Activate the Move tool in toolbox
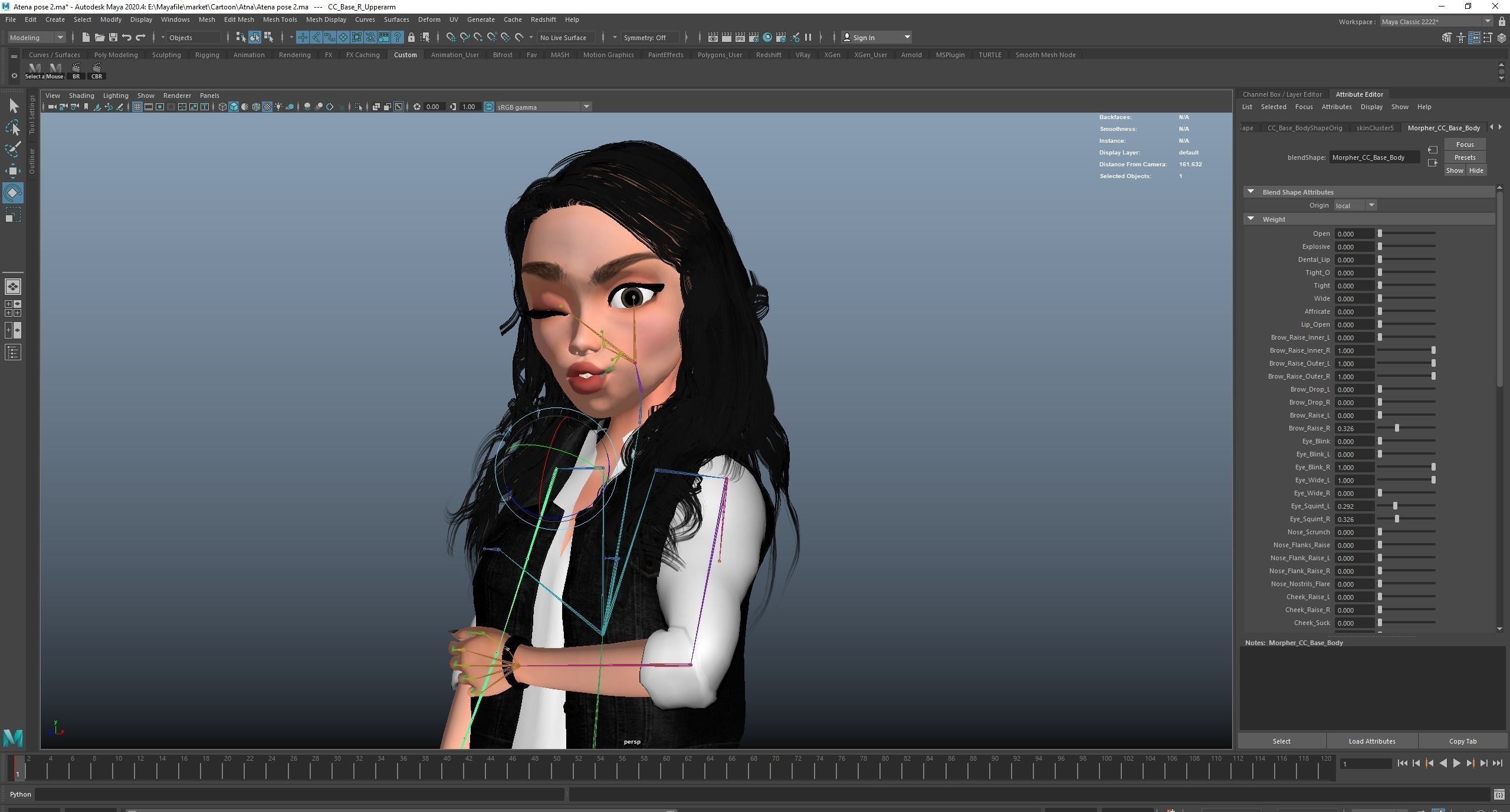This screenshot has width=1510, height=812. (x=14, y=171)
